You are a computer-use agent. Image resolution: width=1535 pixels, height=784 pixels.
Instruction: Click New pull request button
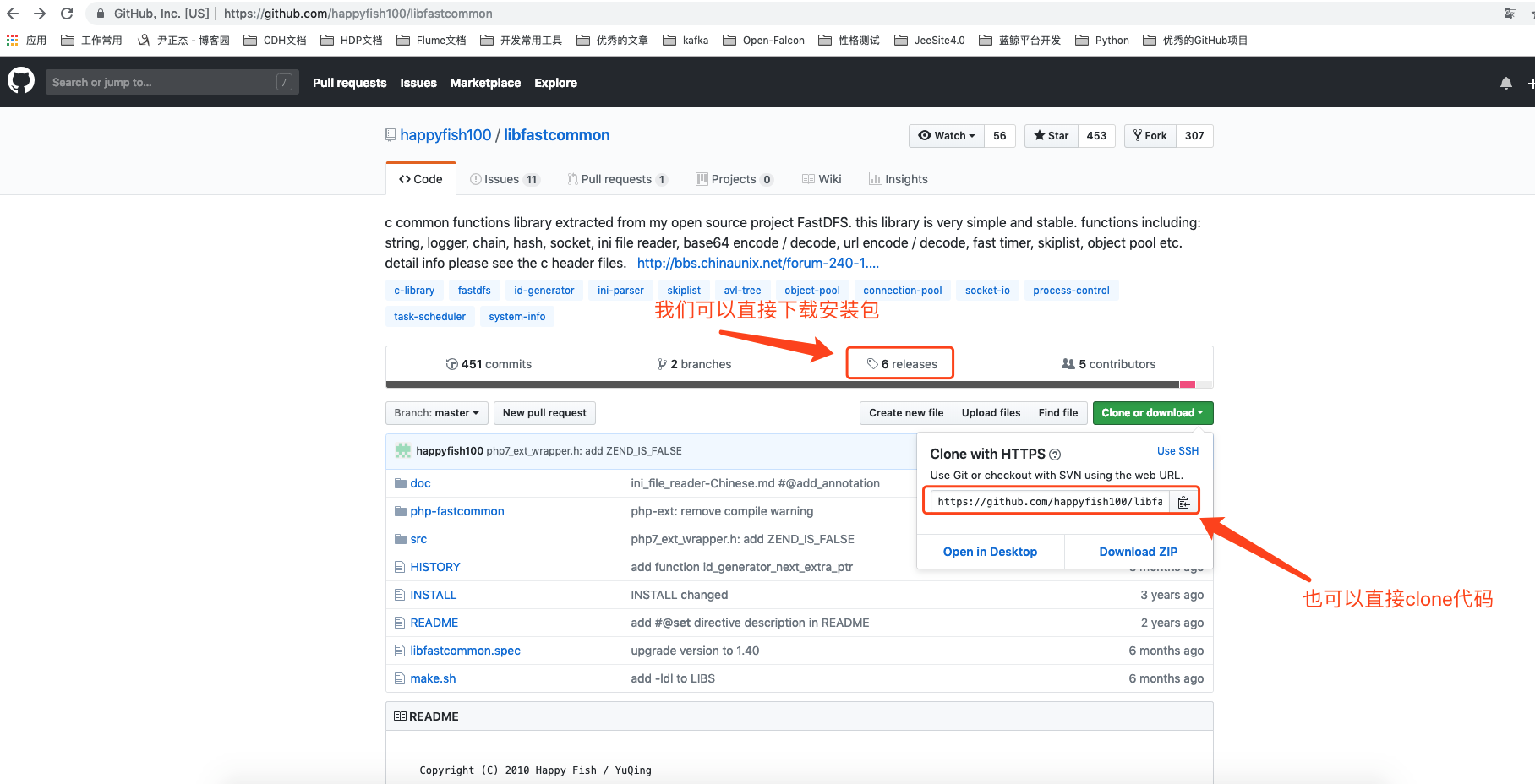point(544,413)
